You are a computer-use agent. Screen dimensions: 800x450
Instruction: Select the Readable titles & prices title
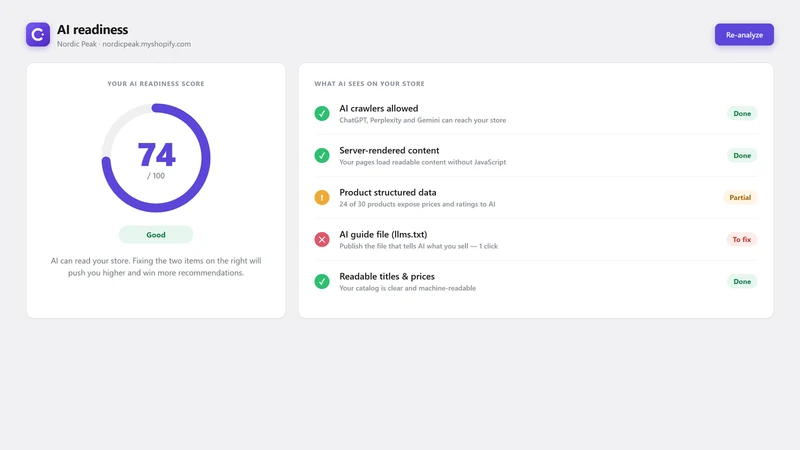click(x=387, y=277)
